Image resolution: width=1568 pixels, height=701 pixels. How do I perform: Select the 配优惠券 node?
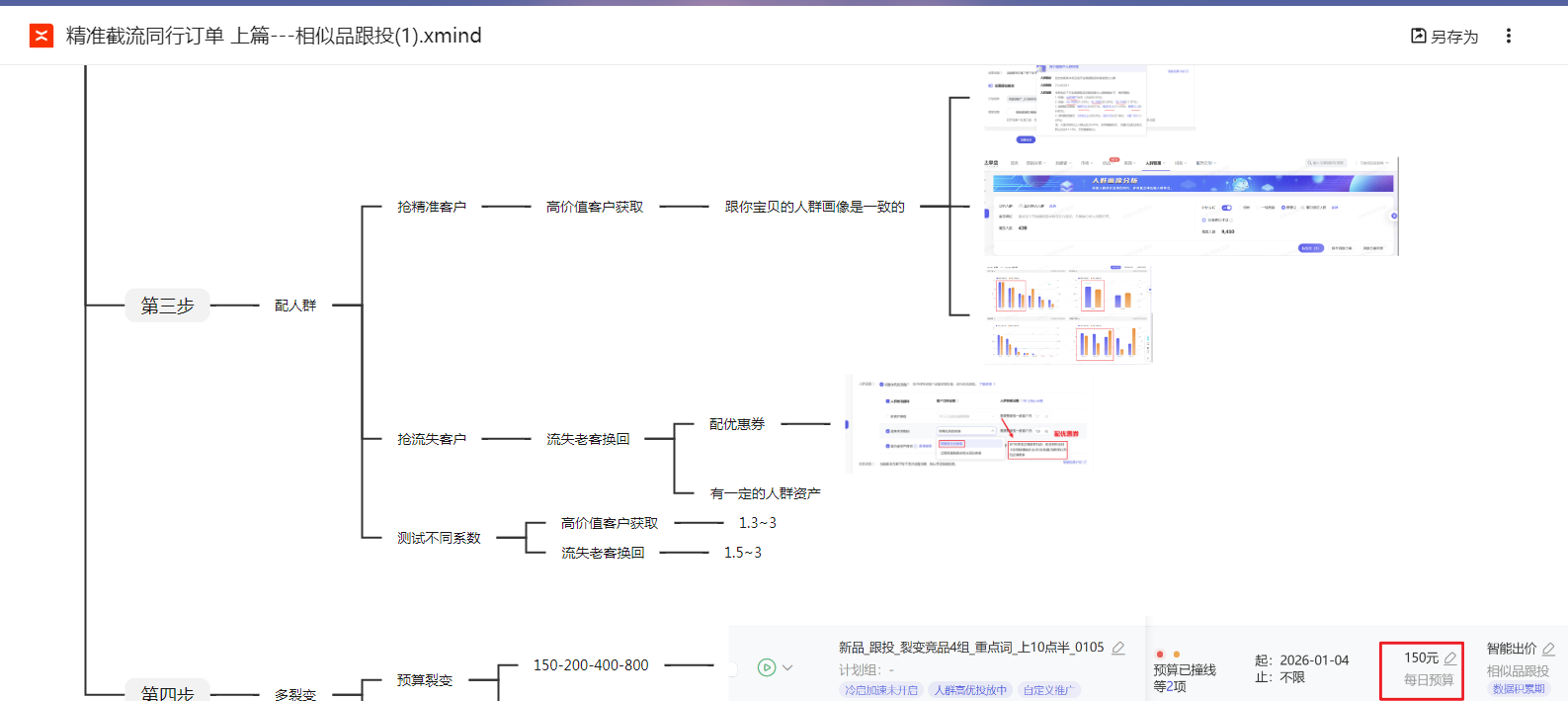tap(737, 424)
